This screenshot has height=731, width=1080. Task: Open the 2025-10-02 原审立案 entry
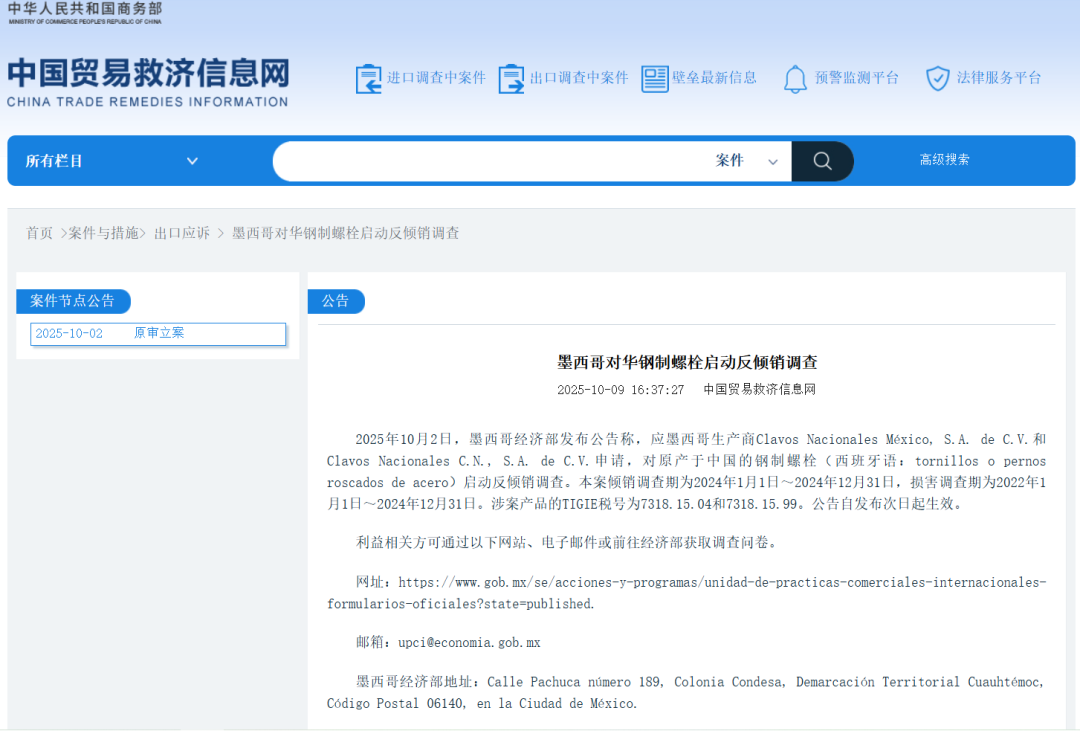pyautogui.click(x=158, y=334)
